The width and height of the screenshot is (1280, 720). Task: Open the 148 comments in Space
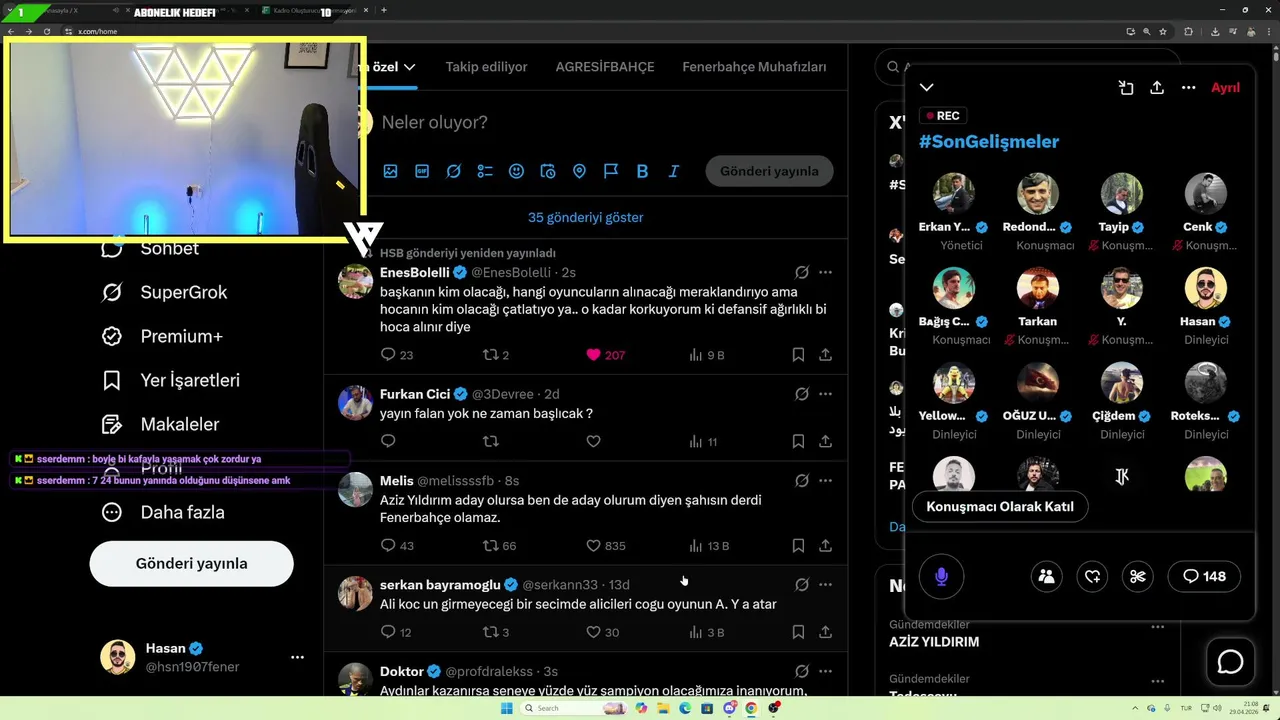1204,576
